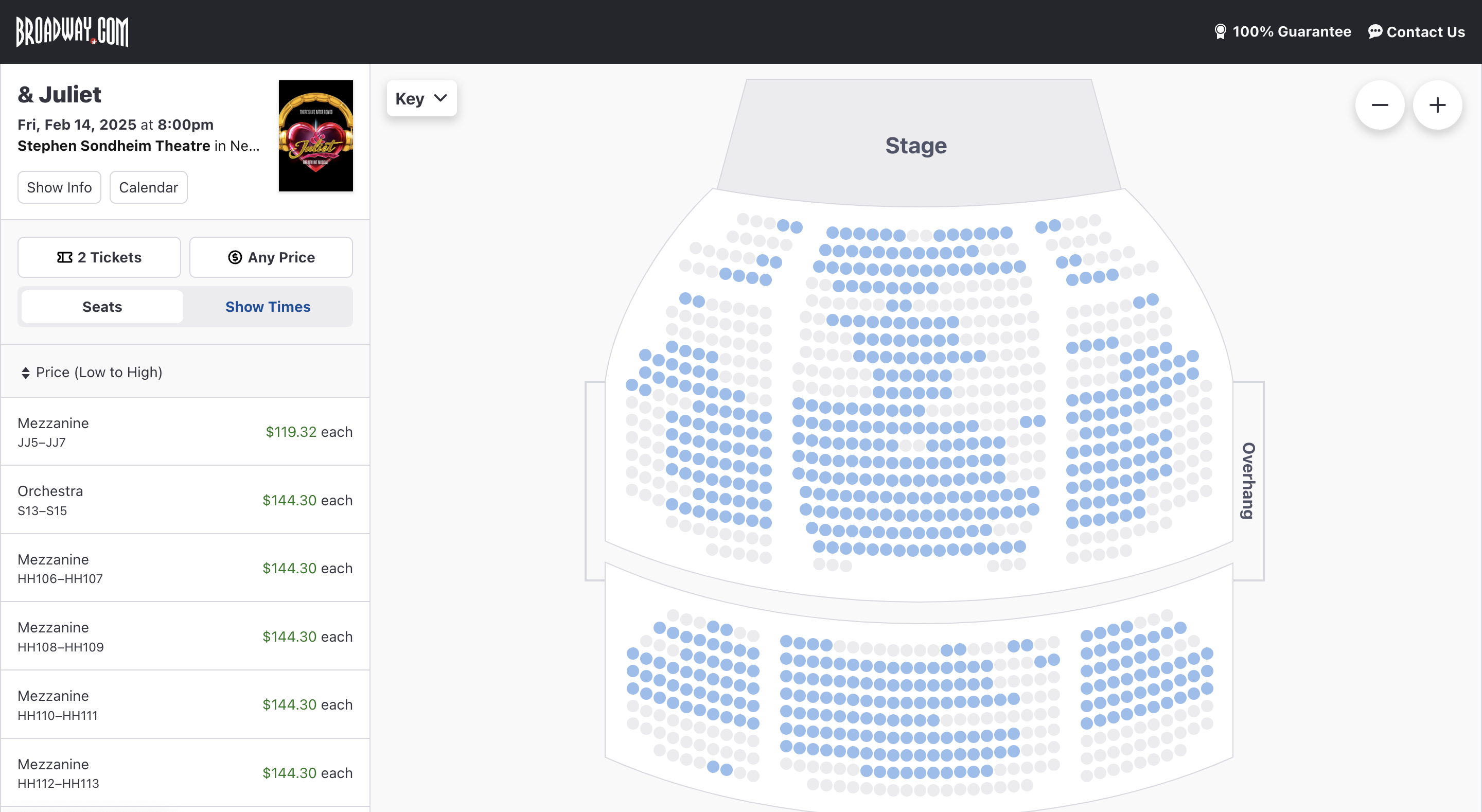
Task: Click the ticket icon in 2 Tickets
Action: pyautogui.click(x=64, y=257)
